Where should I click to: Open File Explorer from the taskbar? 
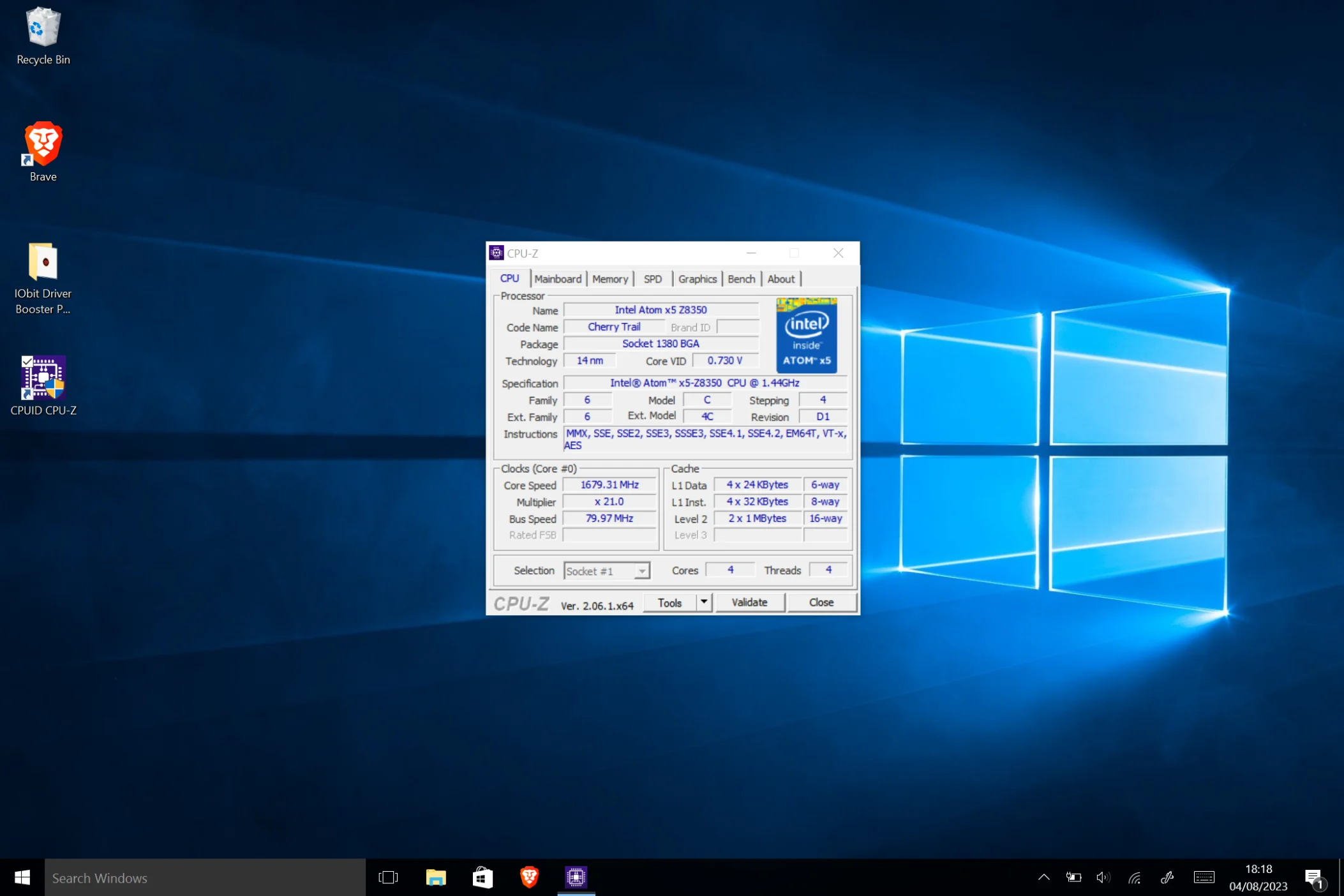[435, 877]
